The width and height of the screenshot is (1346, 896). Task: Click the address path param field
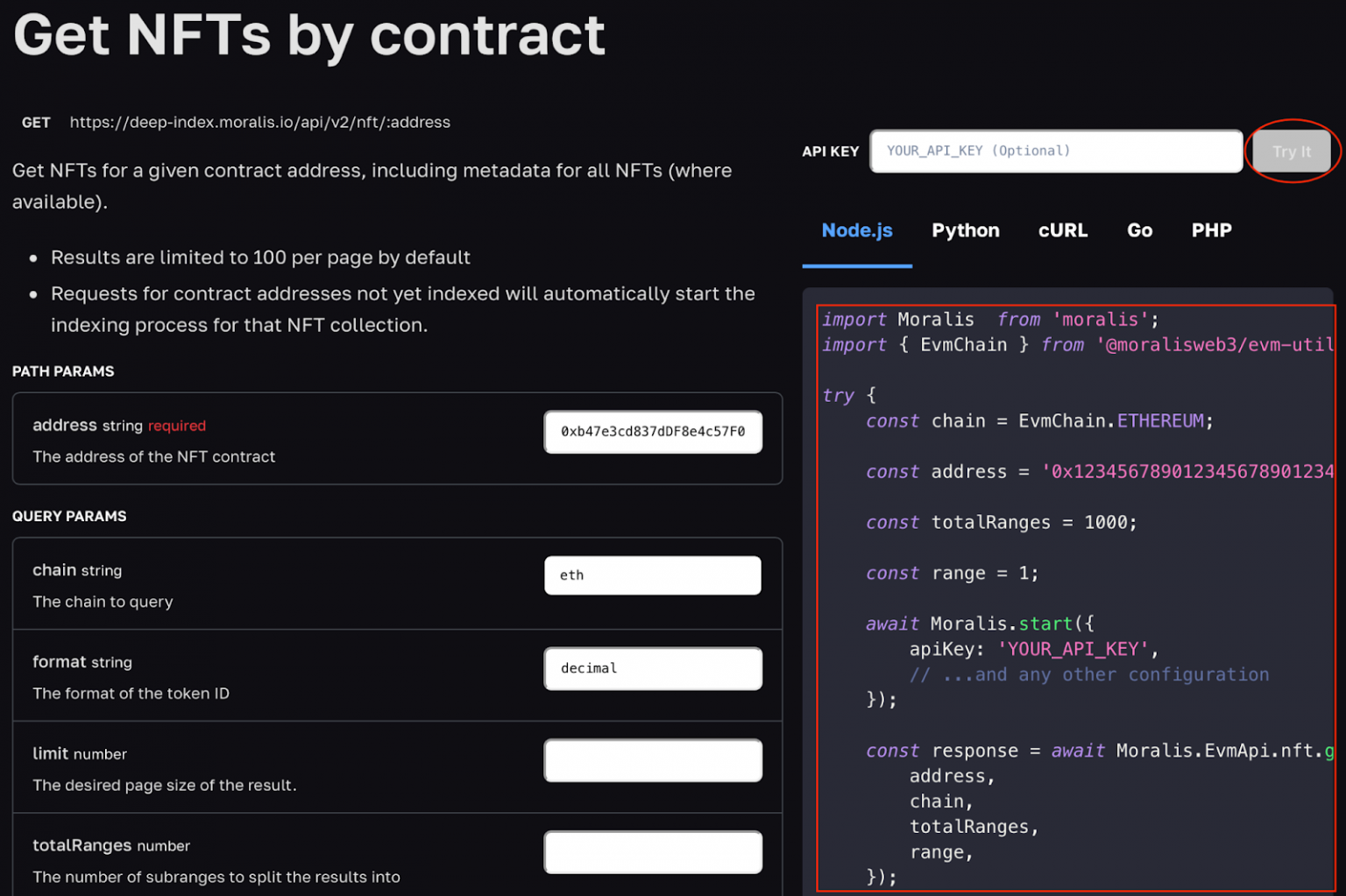652,432
